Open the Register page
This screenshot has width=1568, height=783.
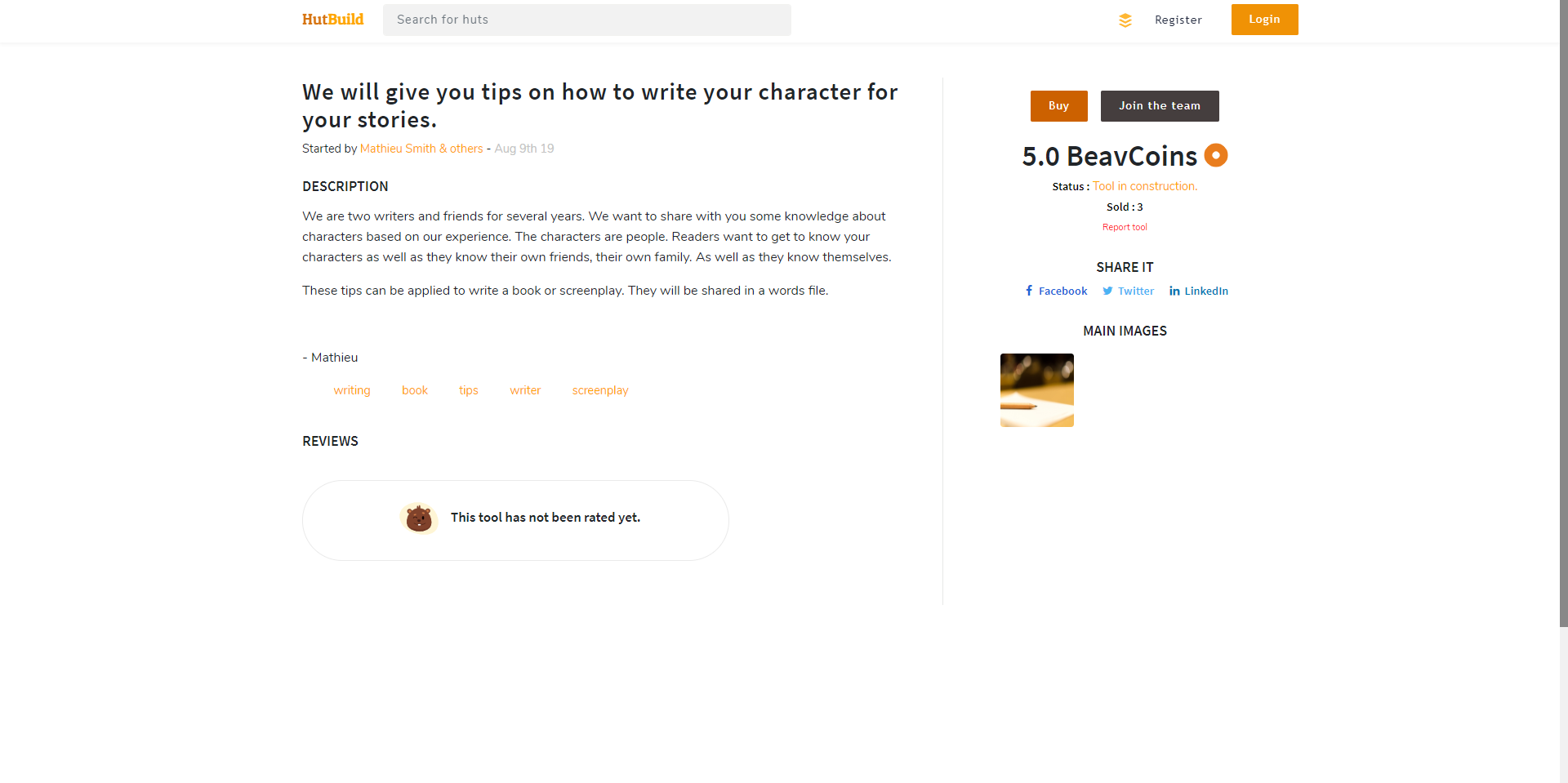[x=1178, y=20]
